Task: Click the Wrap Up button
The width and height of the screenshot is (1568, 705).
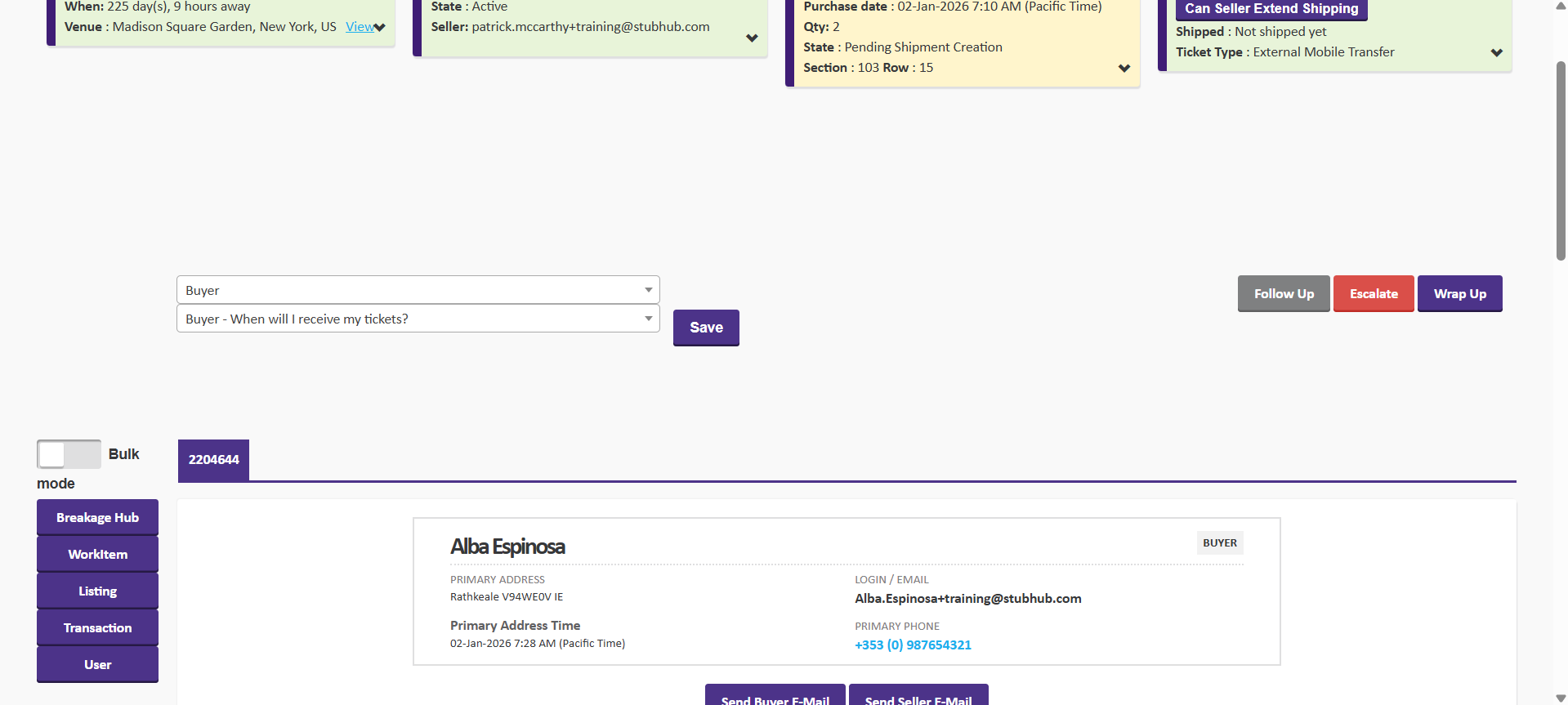Action: [1459, 294]
